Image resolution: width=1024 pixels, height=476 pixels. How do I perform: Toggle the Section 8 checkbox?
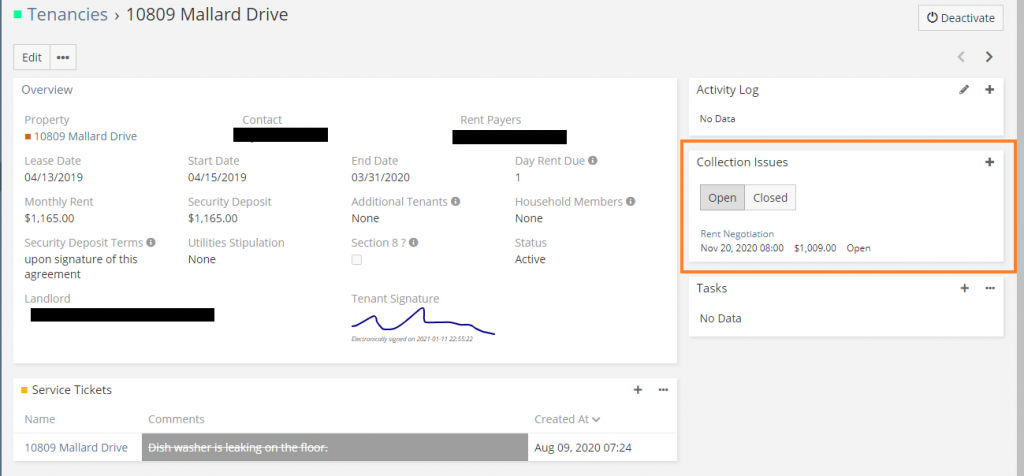tap(357, 260)
